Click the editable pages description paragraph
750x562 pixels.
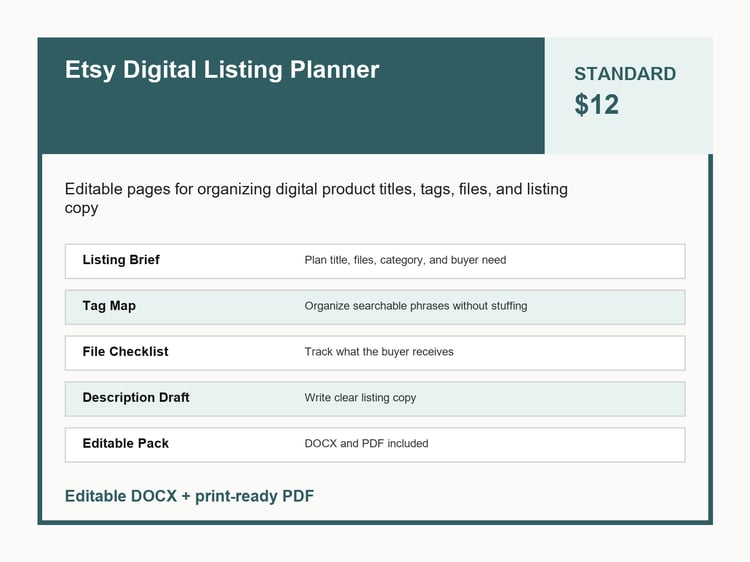316,198
